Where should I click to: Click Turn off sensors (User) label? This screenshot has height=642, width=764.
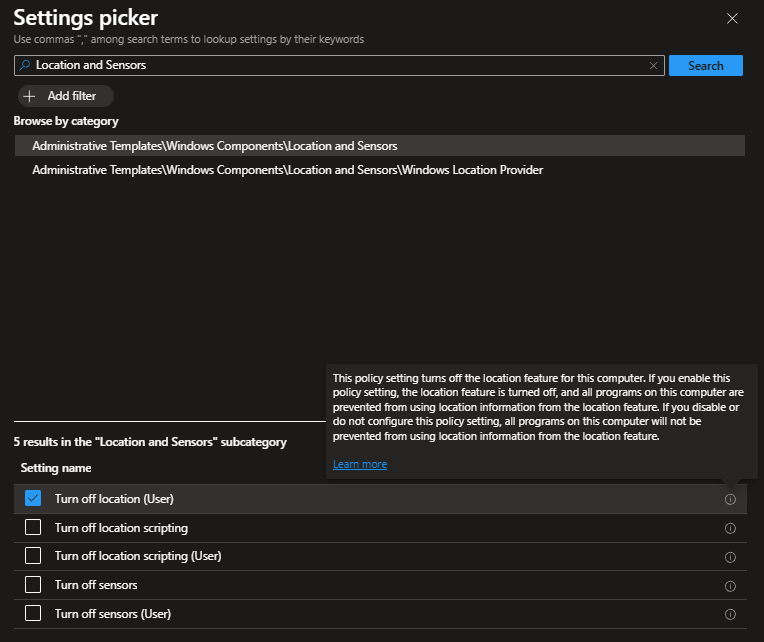click(113, 614)
